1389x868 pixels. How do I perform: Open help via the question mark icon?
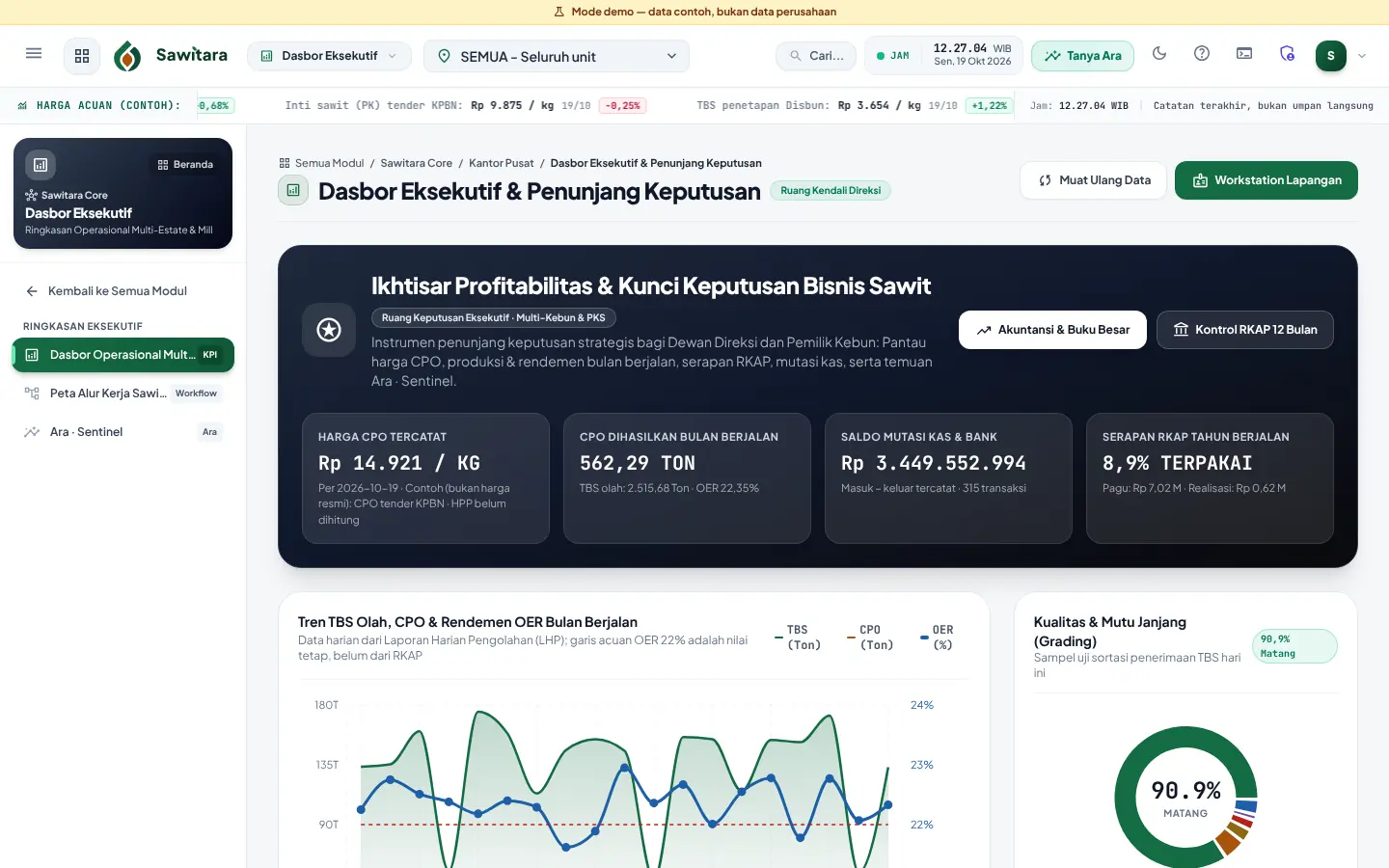(x=1202, y=54)
